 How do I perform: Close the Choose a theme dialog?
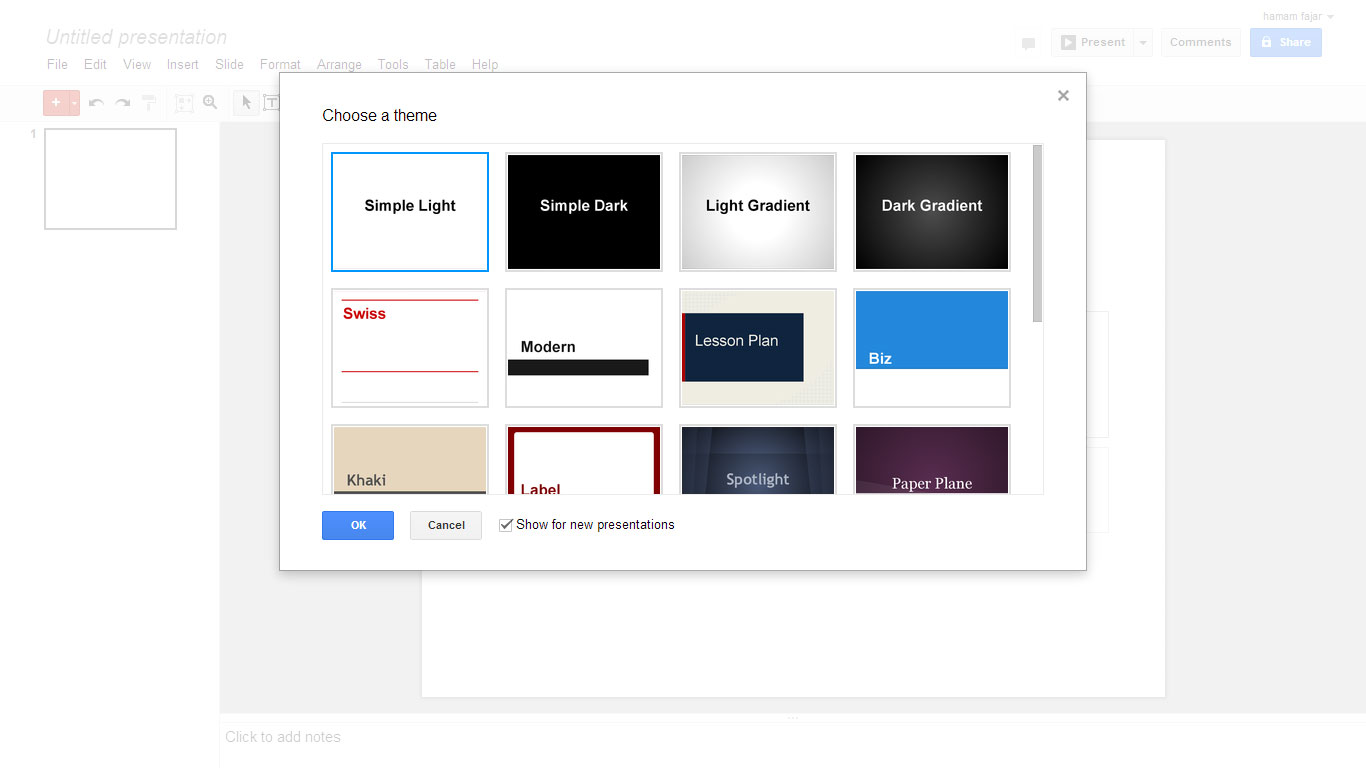pos(1063,96)
